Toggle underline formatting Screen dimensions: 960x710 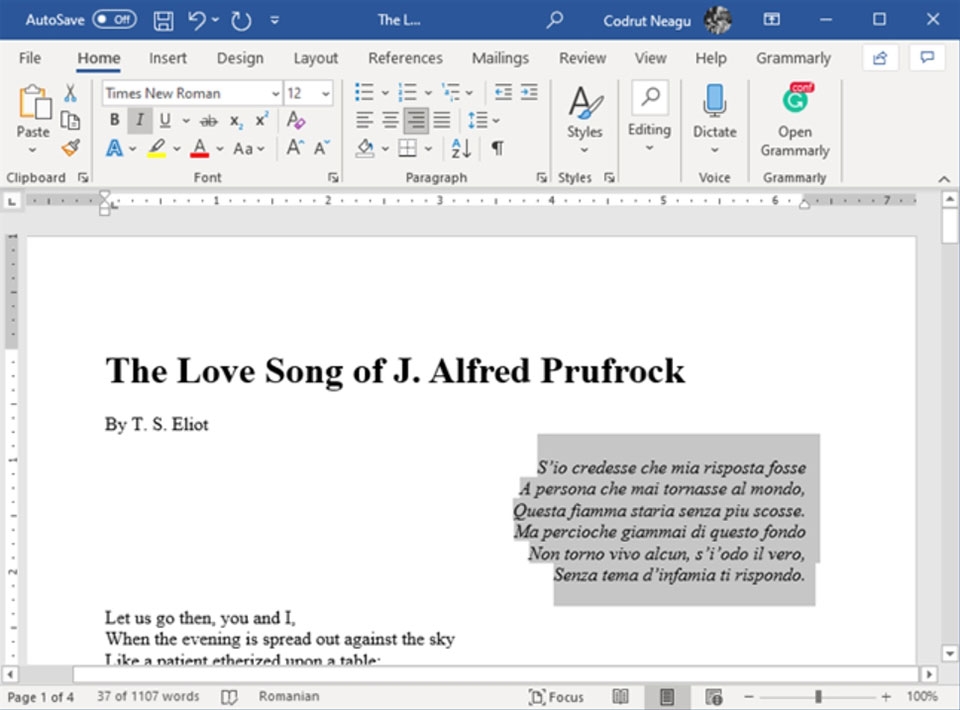(165, 120)
